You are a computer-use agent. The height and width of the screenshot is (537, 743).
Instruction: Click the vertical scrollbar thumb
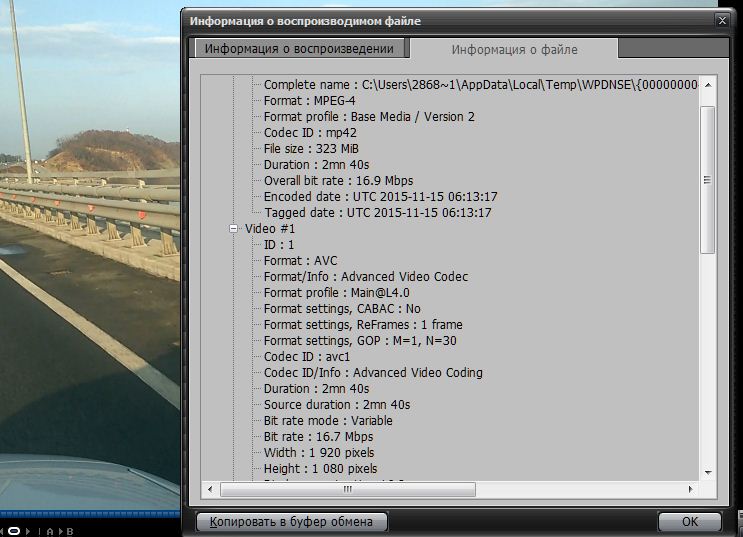pos(707,180)
